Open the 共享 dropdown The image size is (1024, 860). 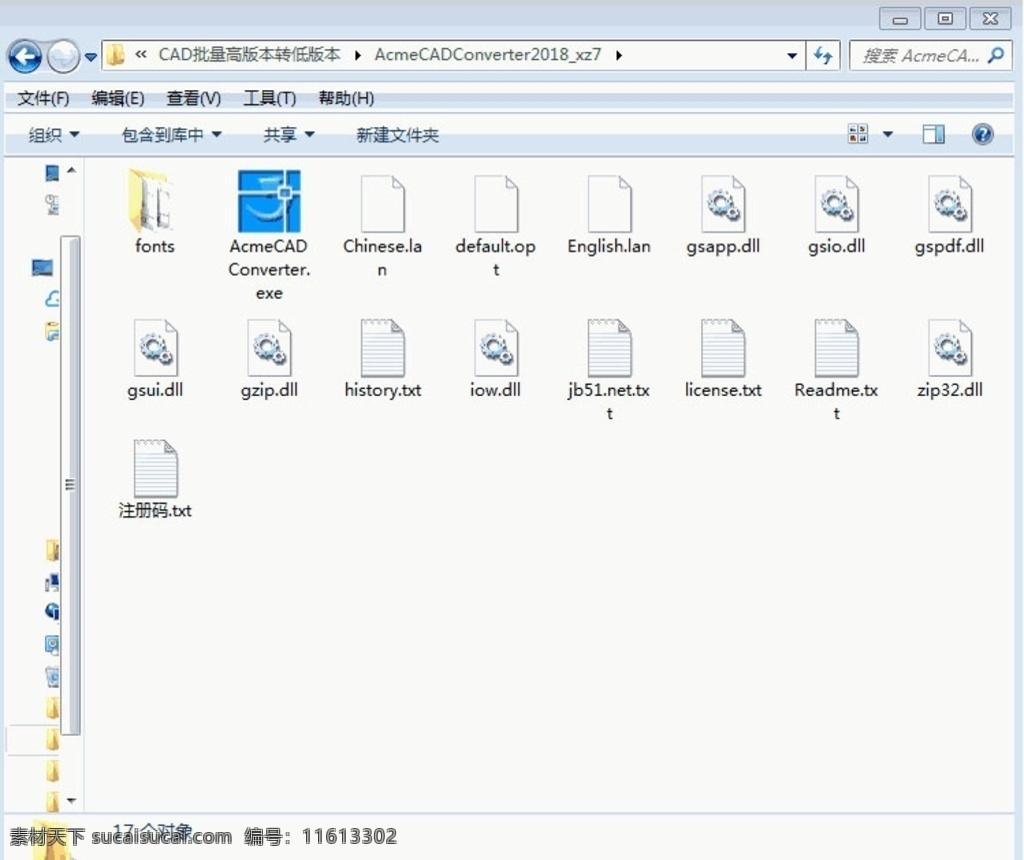pos(289,135)
